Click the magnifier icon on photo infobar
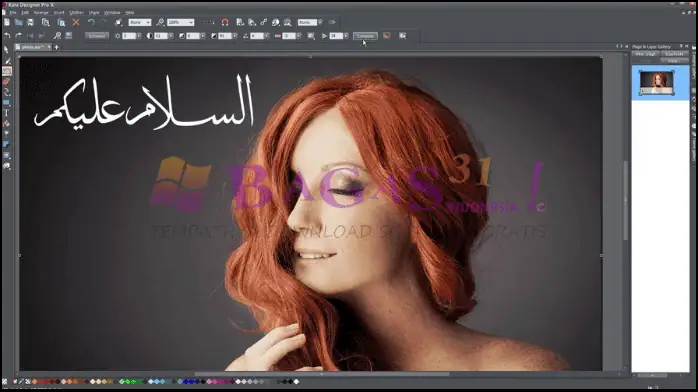The width and height of the screenshot is (698, 392). pyautogui.click(x=57, y=36)
